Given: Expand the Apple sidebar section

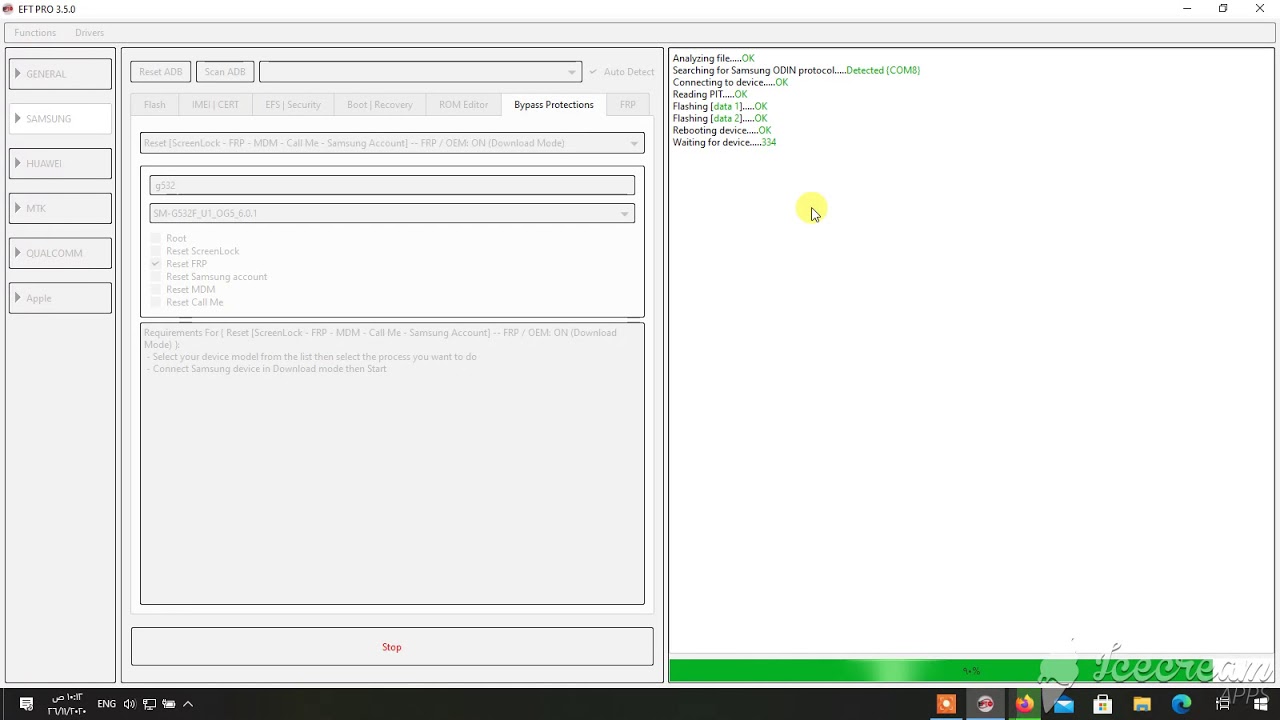Looking at the screenshot, I should click(60, 298).
